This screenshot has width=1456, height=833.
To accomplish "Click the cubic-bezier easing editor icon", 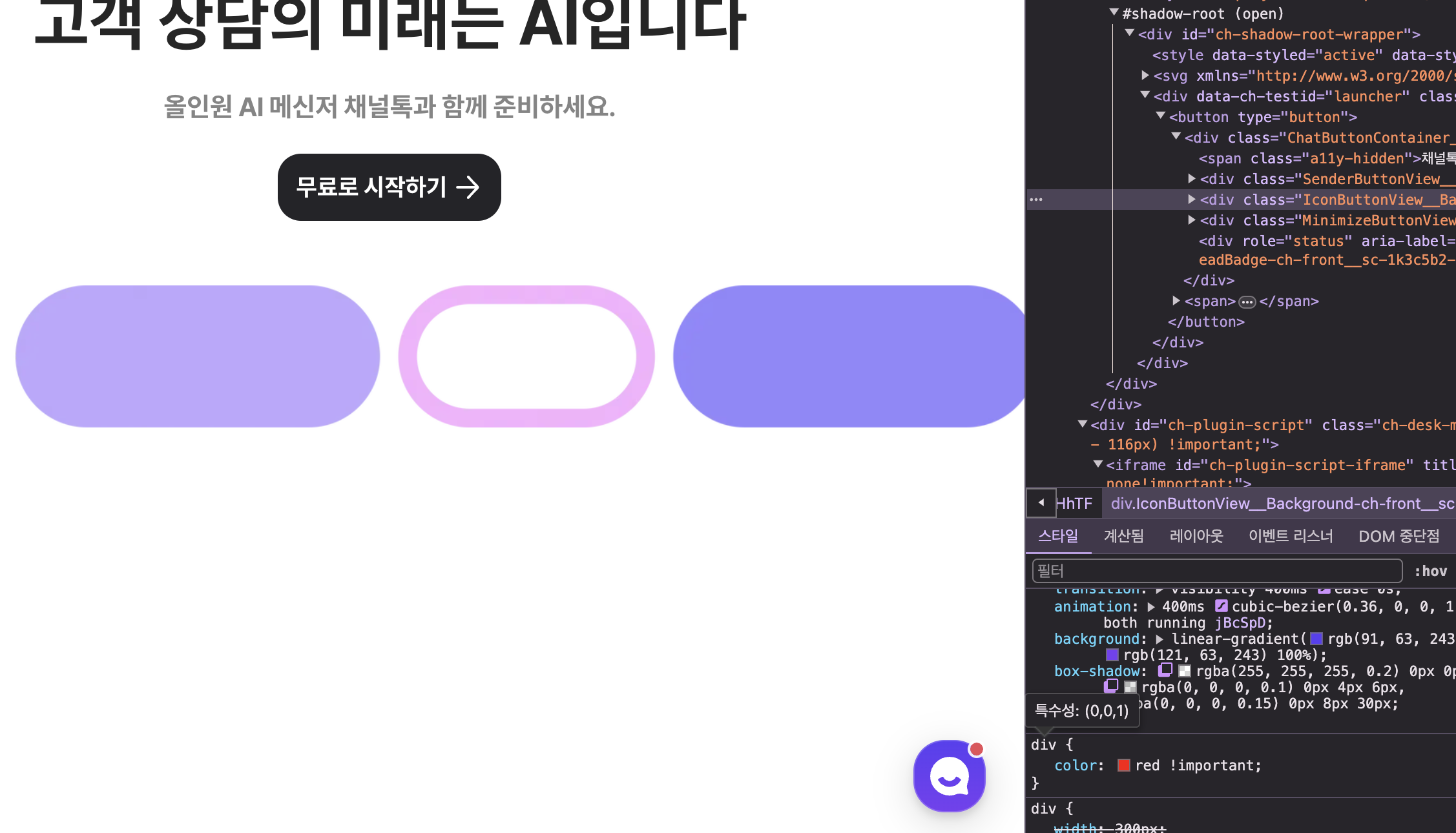I will pos(1221,606).
